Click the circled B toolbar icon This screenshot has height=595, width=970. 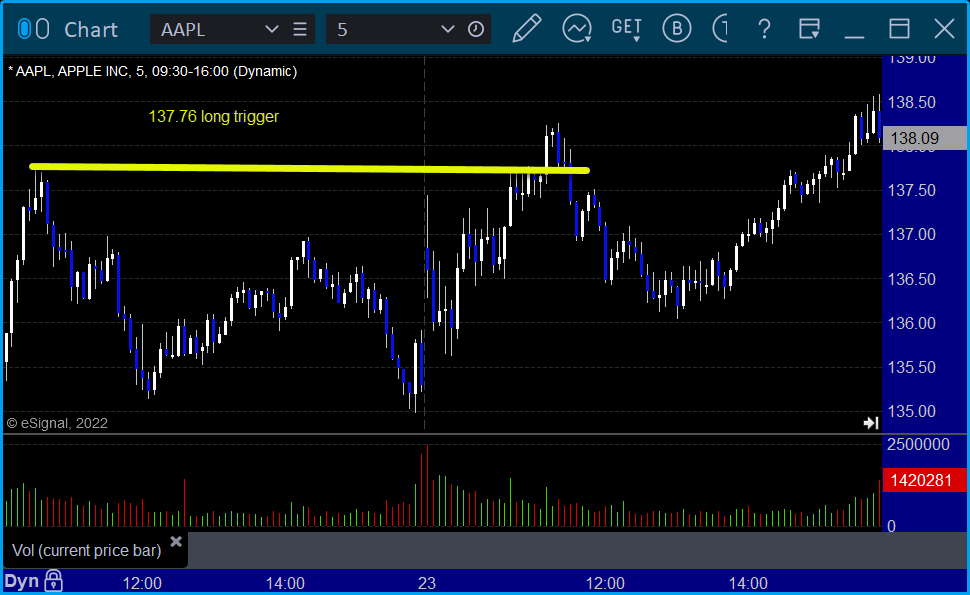(677, 28)
